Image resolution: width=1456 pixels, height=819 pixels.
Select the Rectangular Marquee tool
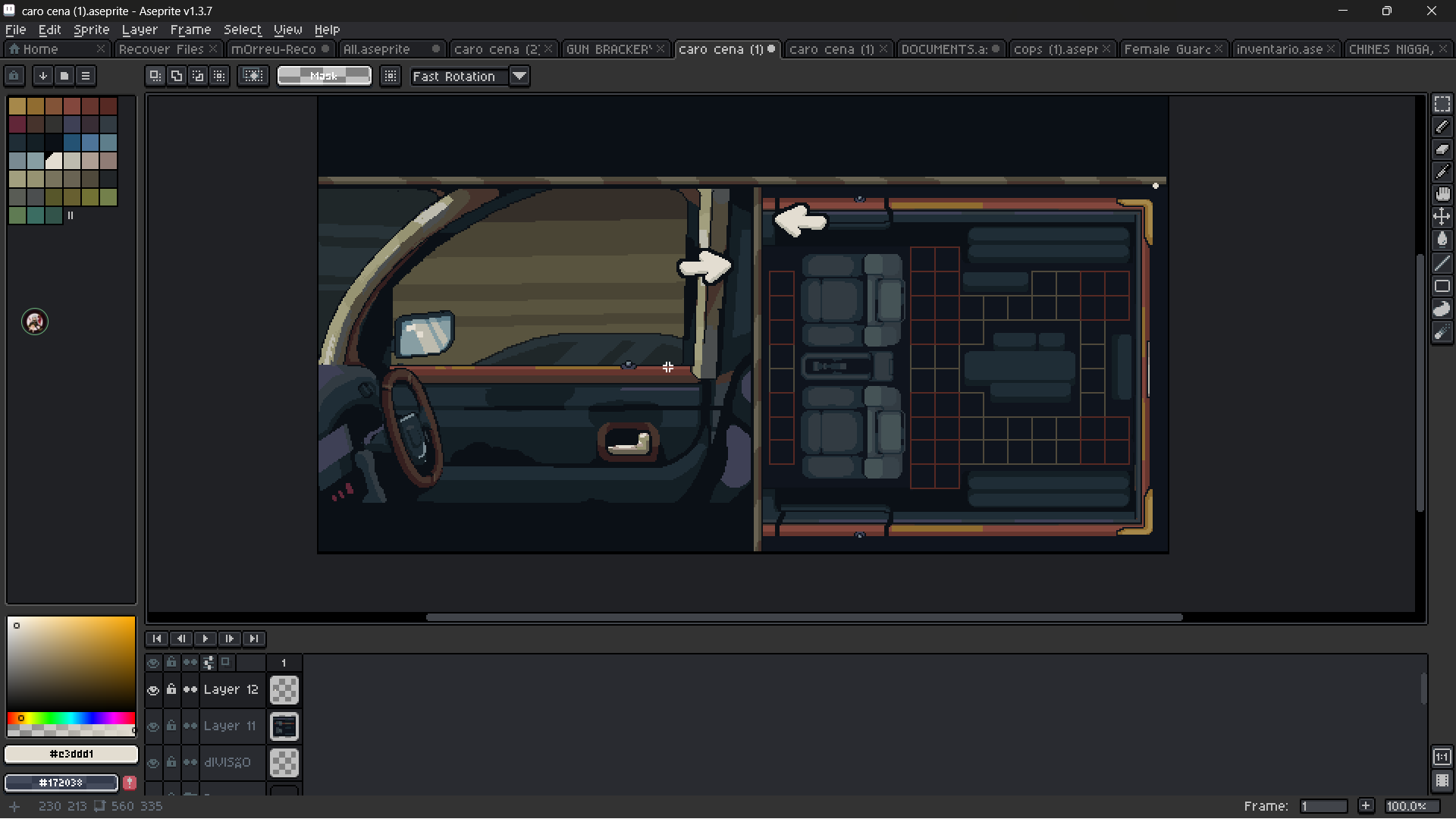1442,104
